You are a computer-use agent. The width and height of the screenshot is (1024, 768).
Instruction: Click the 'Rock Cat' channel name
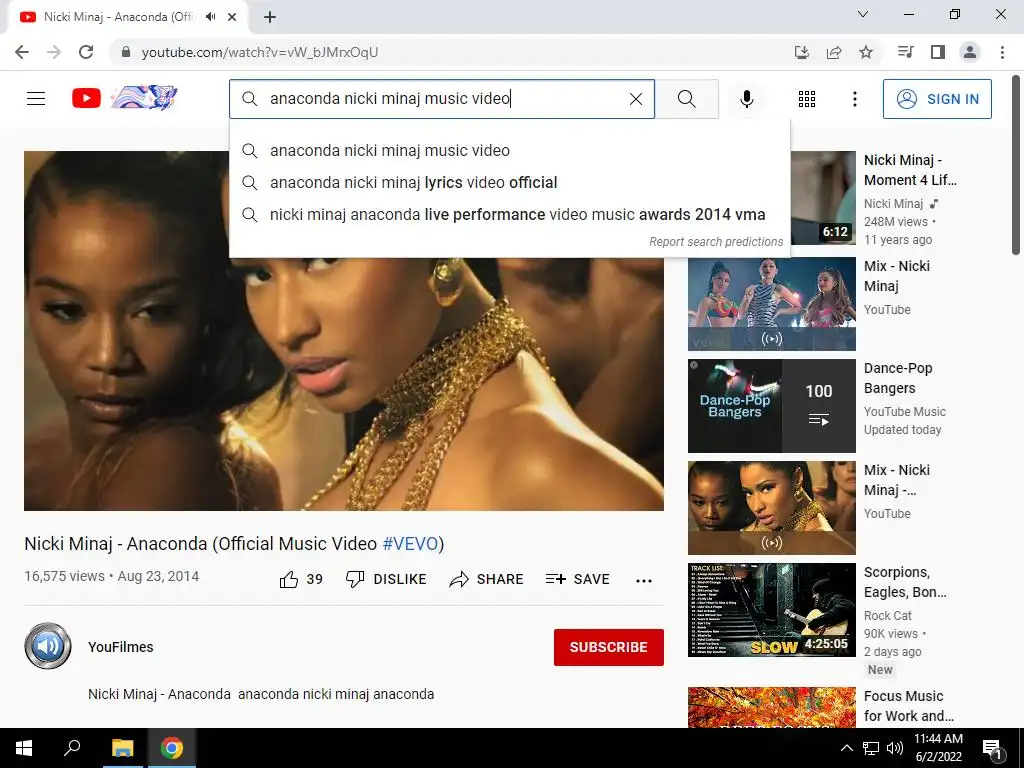pyautogui.click(x=888, y=615)
